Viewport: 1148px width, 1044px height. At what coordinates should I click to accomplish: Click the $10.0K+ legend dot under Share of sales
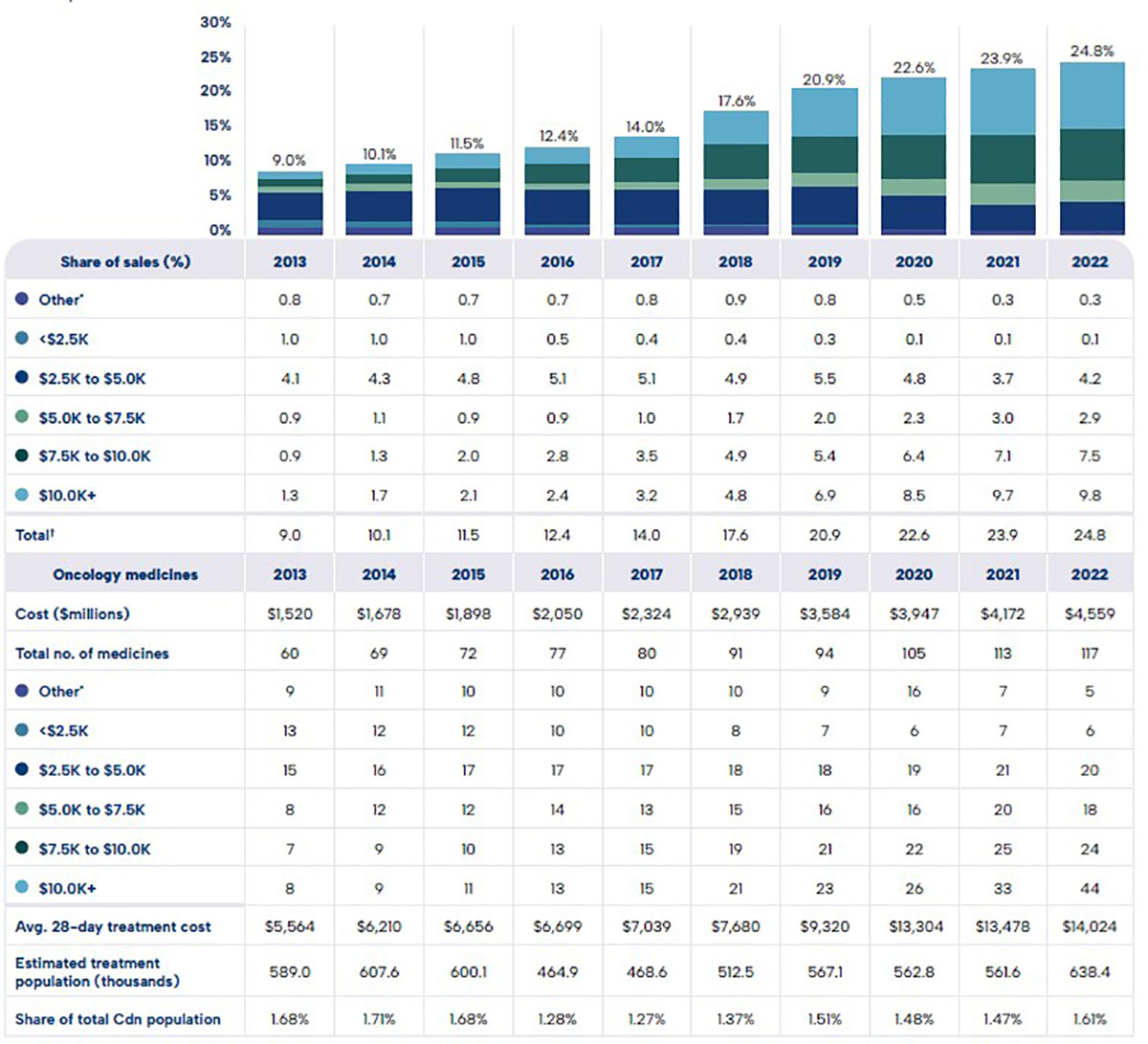click(x=22, y=496)
